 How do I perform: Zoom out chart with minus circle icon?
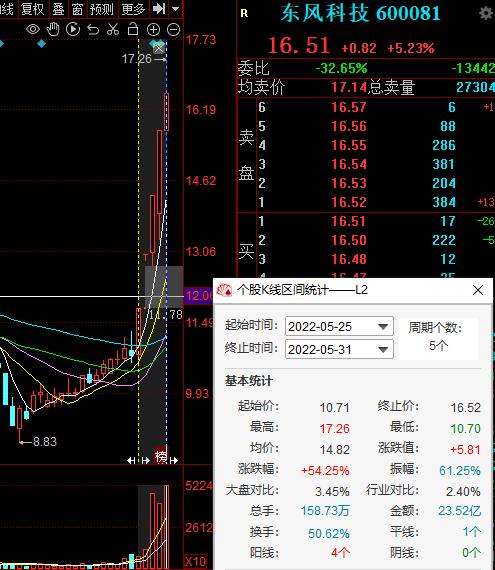point(173,29)
